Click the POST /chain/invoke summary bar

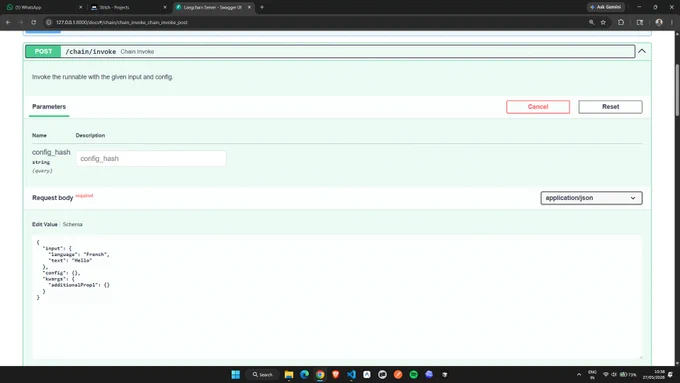[330, 51]
